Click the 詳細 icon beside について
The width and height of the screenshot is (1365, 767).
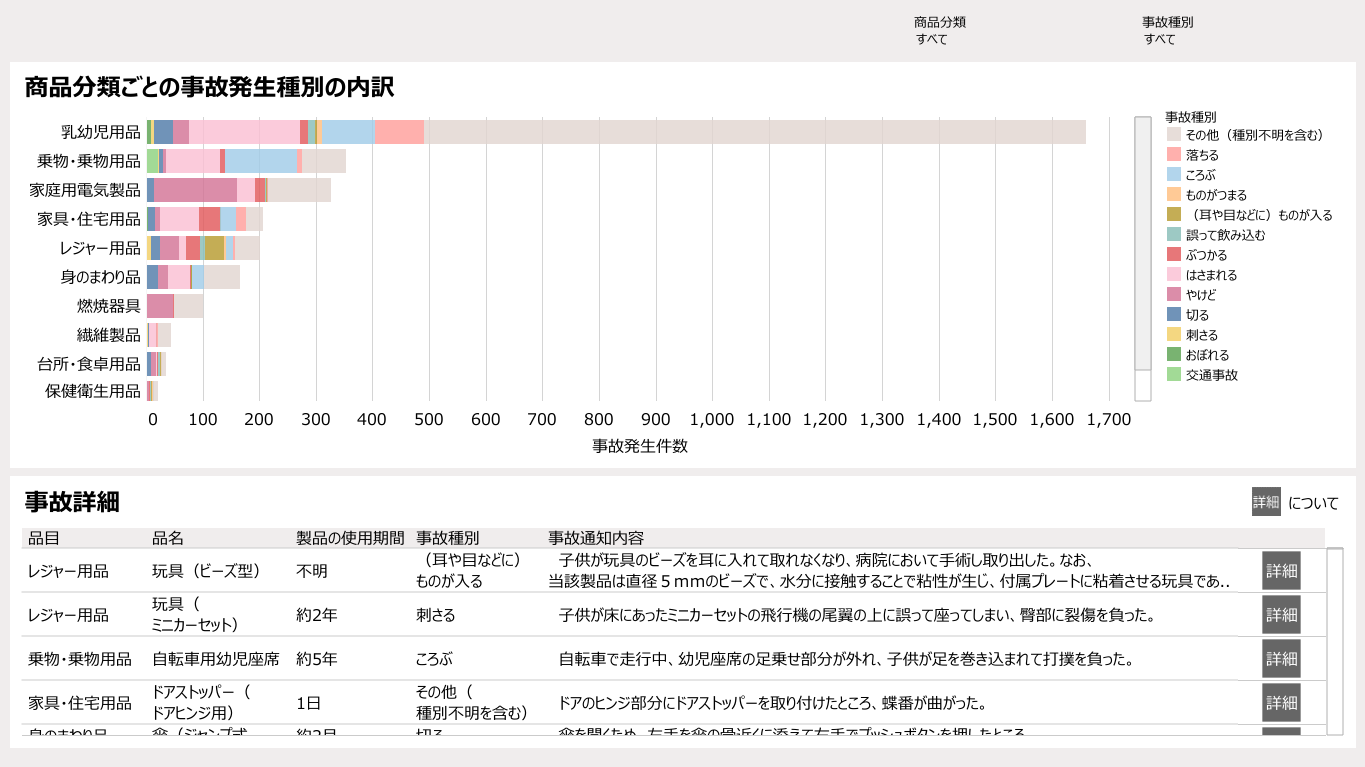1265,502
